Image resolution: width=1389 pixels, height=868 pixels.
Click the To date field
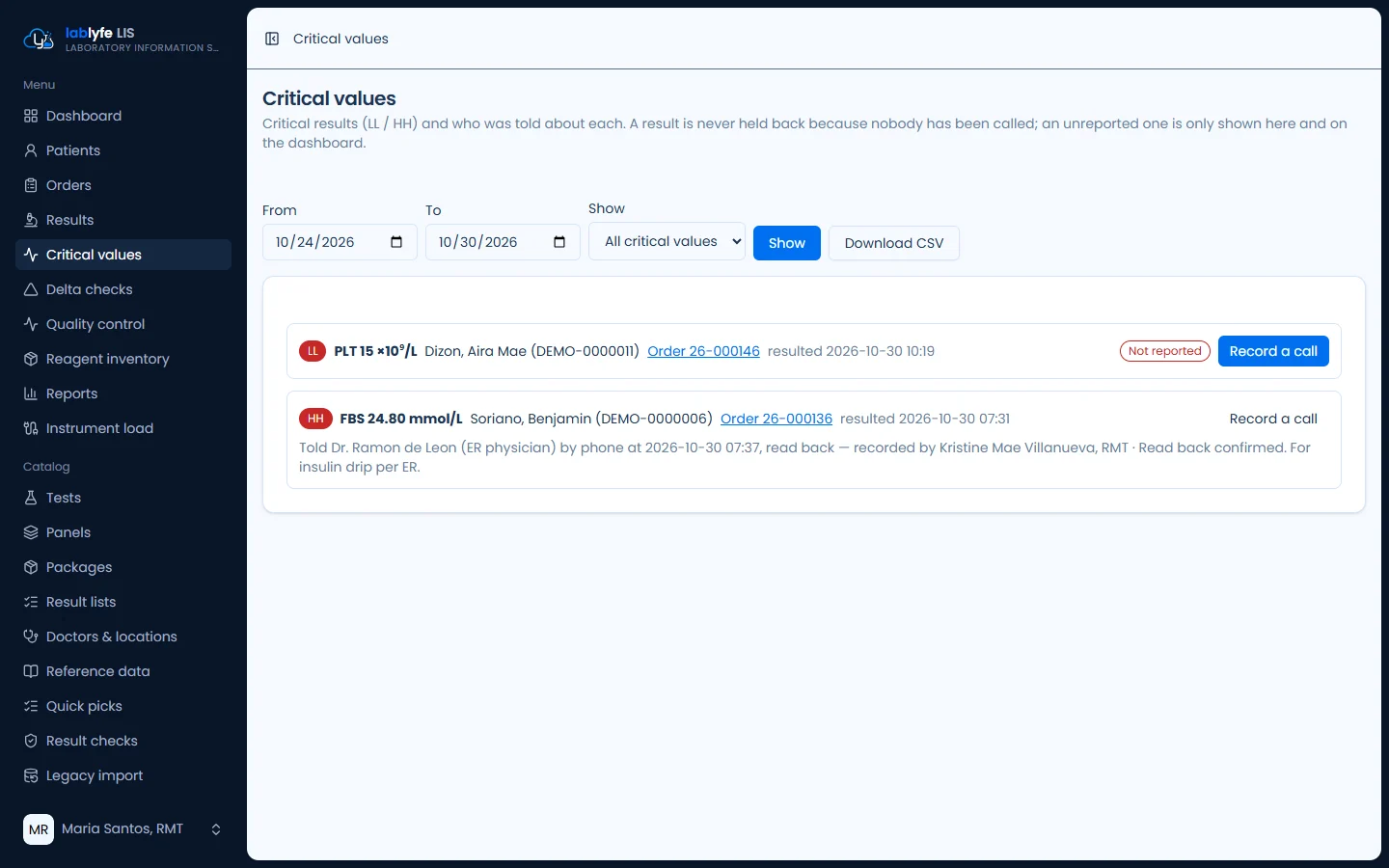click(x=503, y=242)
